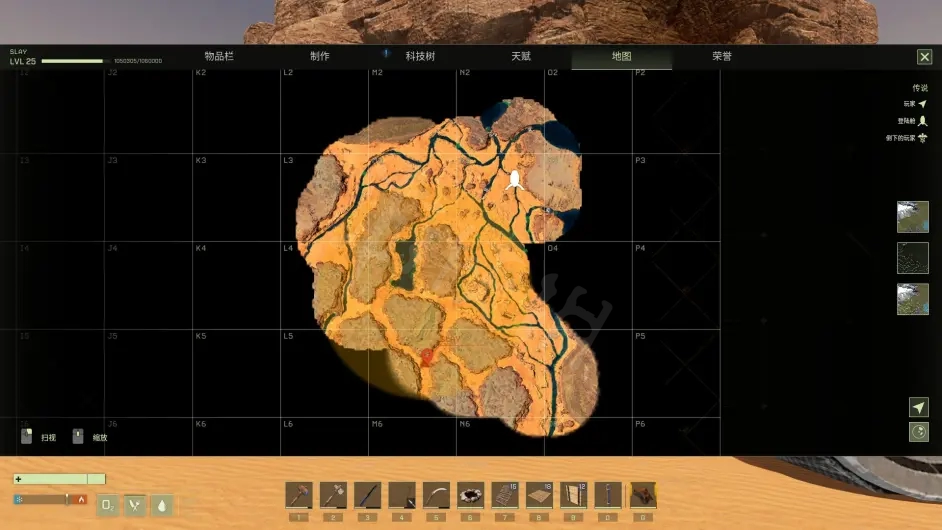The height and width of the screenshot is (530, 942).
Task: Click the fork-and-knife food status icon
Action: coord(135,506)
